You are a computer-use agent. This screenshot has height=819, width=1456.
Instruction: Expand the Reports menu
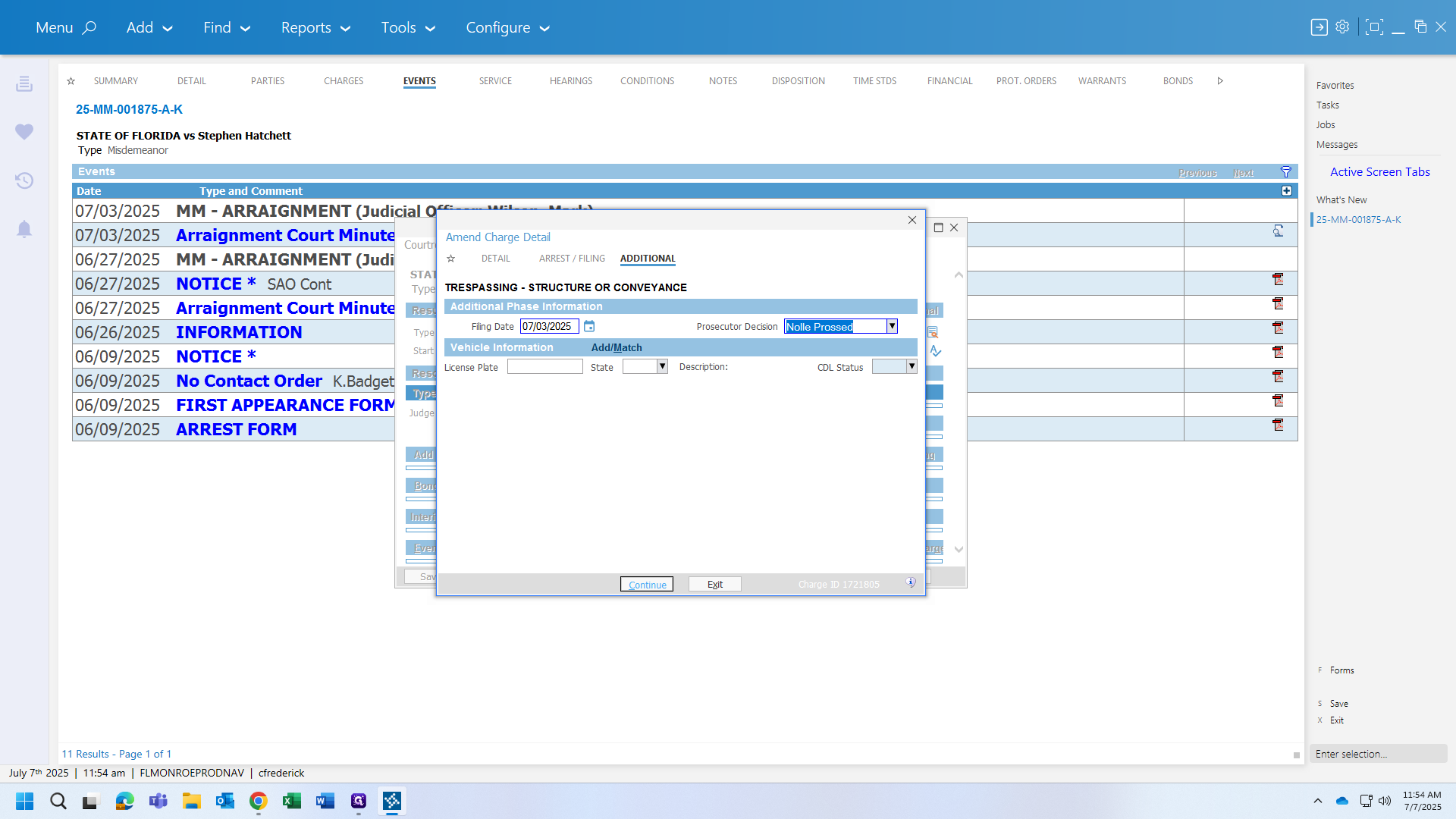coord(315,27)
